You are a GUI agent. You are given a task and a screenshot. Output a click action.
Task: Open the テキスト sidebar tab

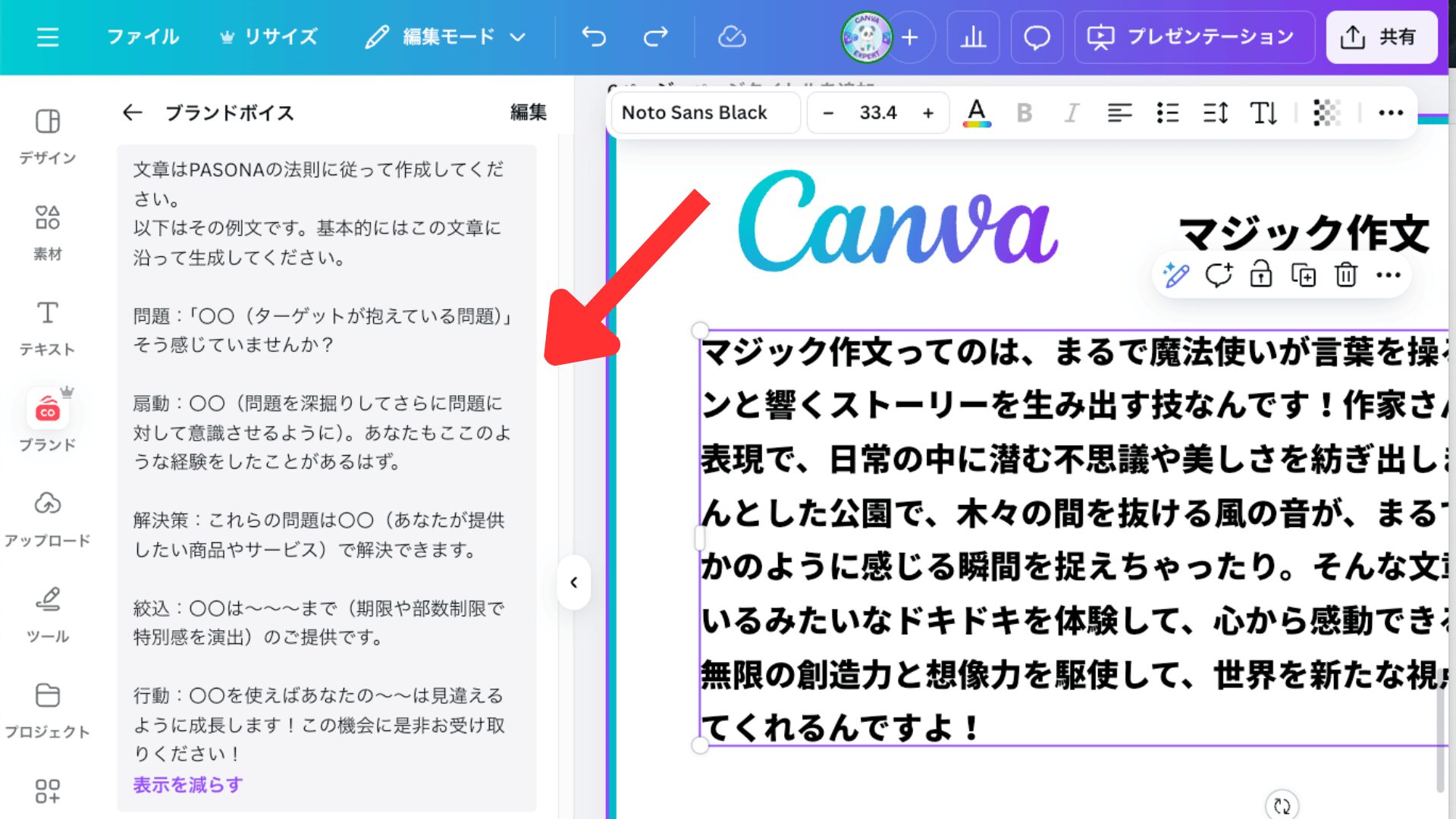48,328
